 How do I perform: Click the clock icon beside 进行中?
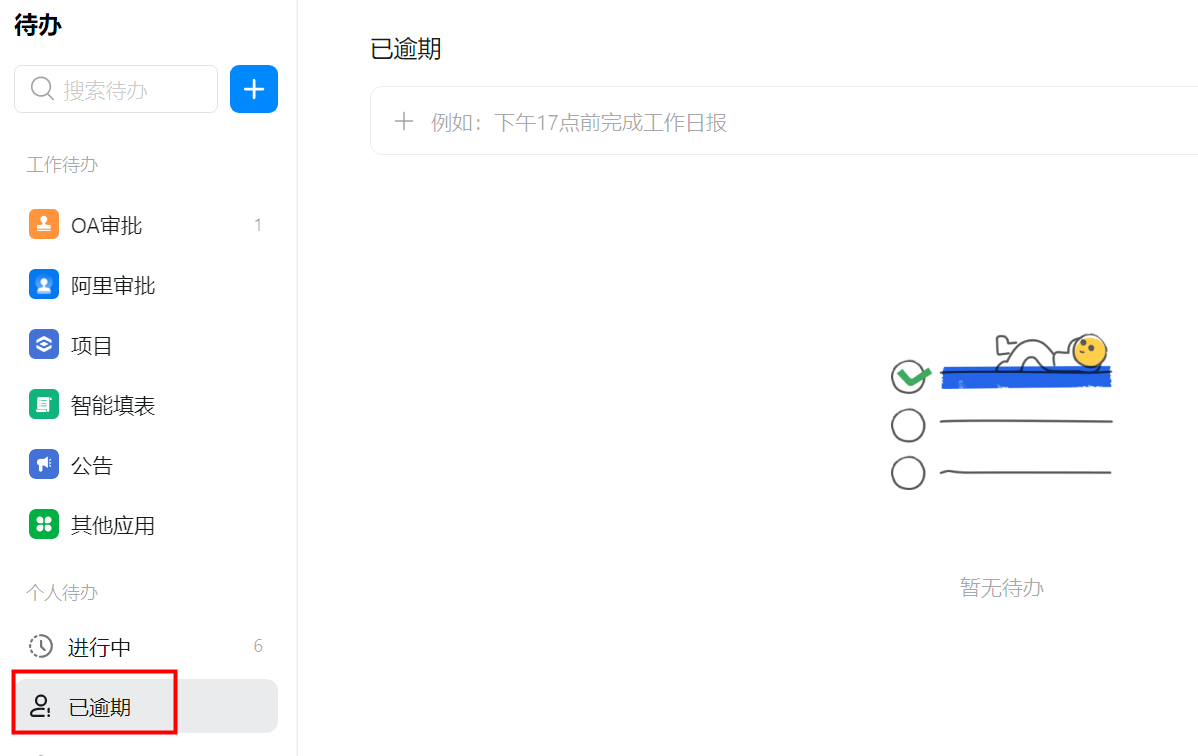[x=41, y=647]
